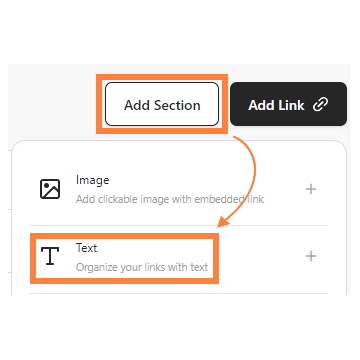The height and width of the screenshot is (360, 360).
Task: Click the divider line between Image and Text
Action: pyautogui.click(x=178, y=225)
